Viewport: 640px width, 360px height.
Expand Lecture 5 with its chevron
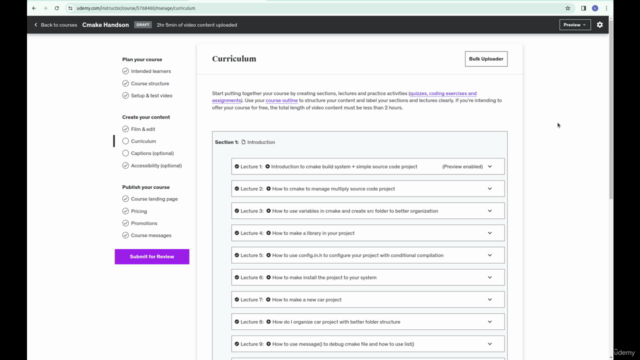click(490, 255)
